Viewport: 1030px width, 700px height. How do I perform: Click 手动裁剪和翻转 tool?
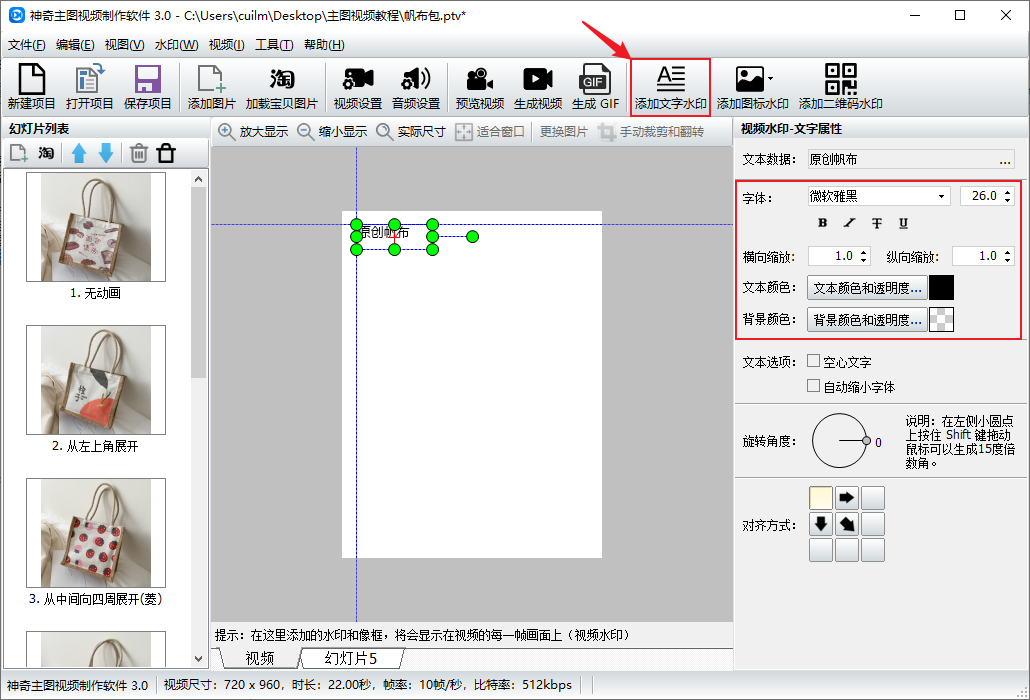[x=651, y=132]
